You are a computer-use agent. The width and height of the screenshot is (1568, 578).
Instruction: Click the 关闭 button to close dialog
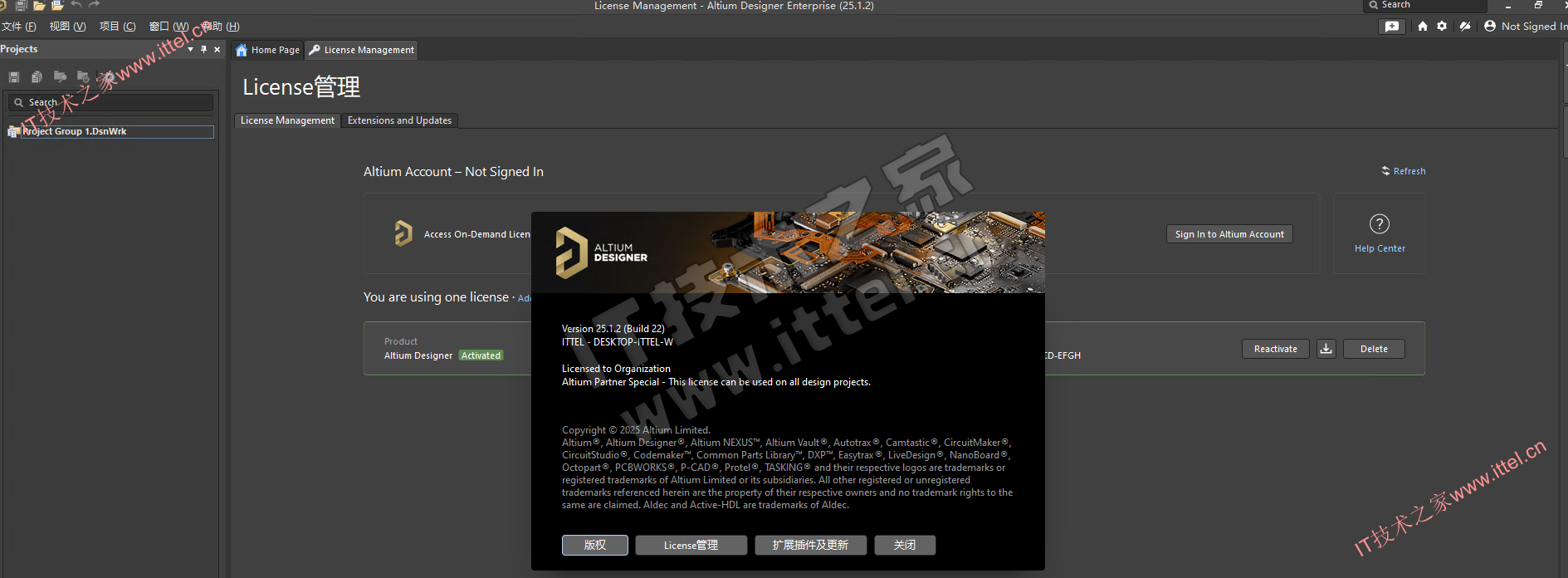click(x=905, y=545)
